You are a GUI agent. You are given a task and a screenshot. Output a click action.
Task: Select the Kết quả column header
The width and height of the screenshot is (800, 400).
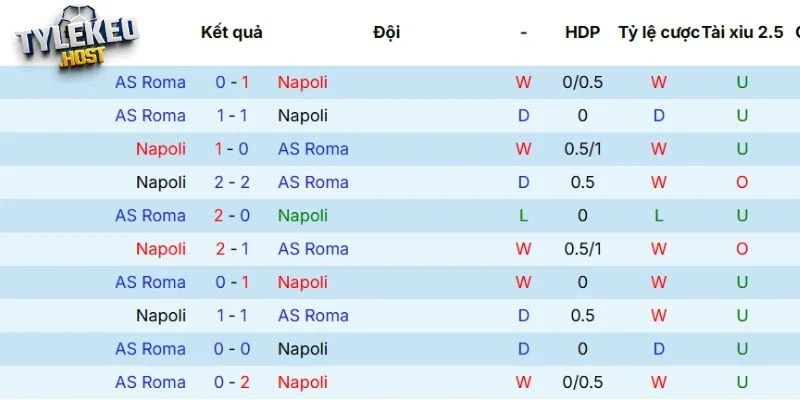point(231,32)
